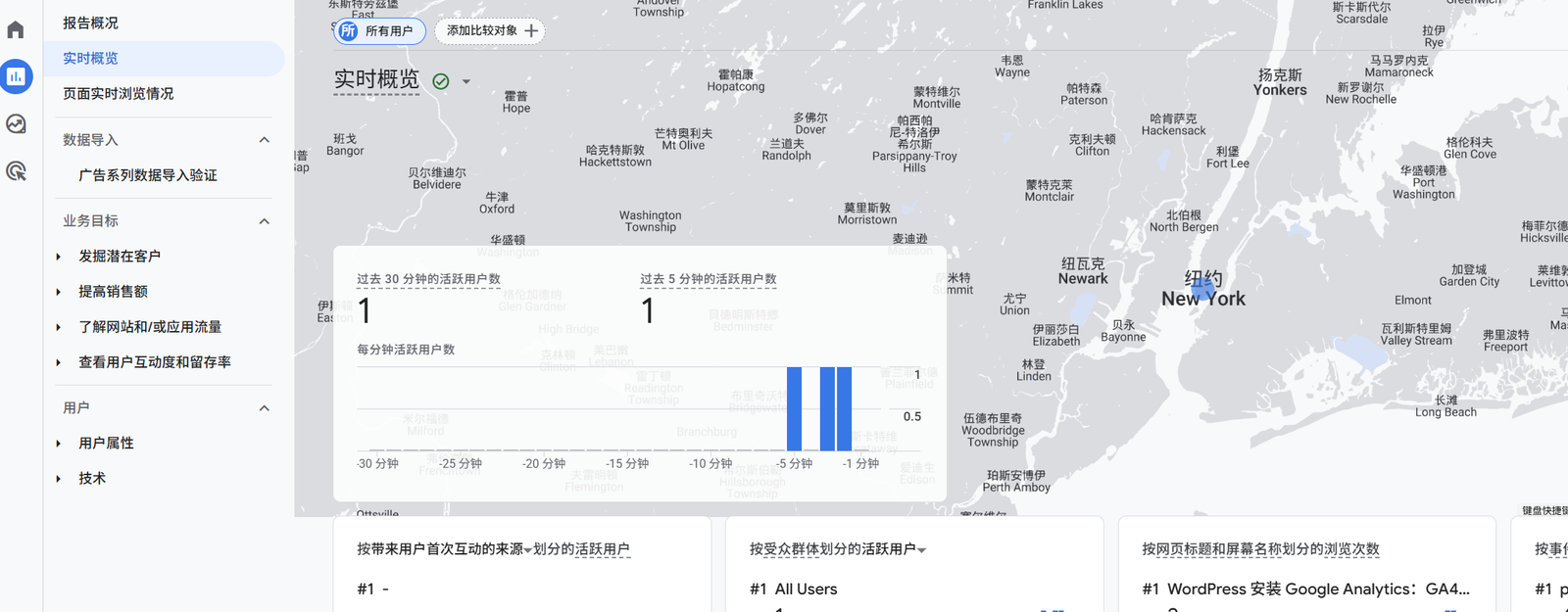
Task: Click 纽瓦克 Newark map label
Action: 1083,271
